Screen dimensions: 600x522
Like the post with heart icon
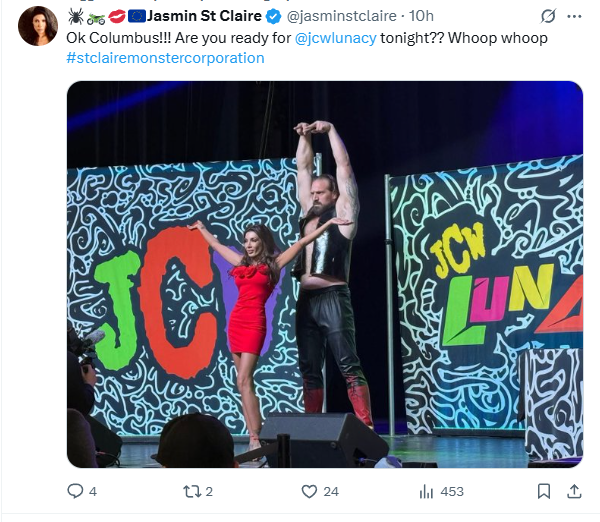tap(309, 491)
